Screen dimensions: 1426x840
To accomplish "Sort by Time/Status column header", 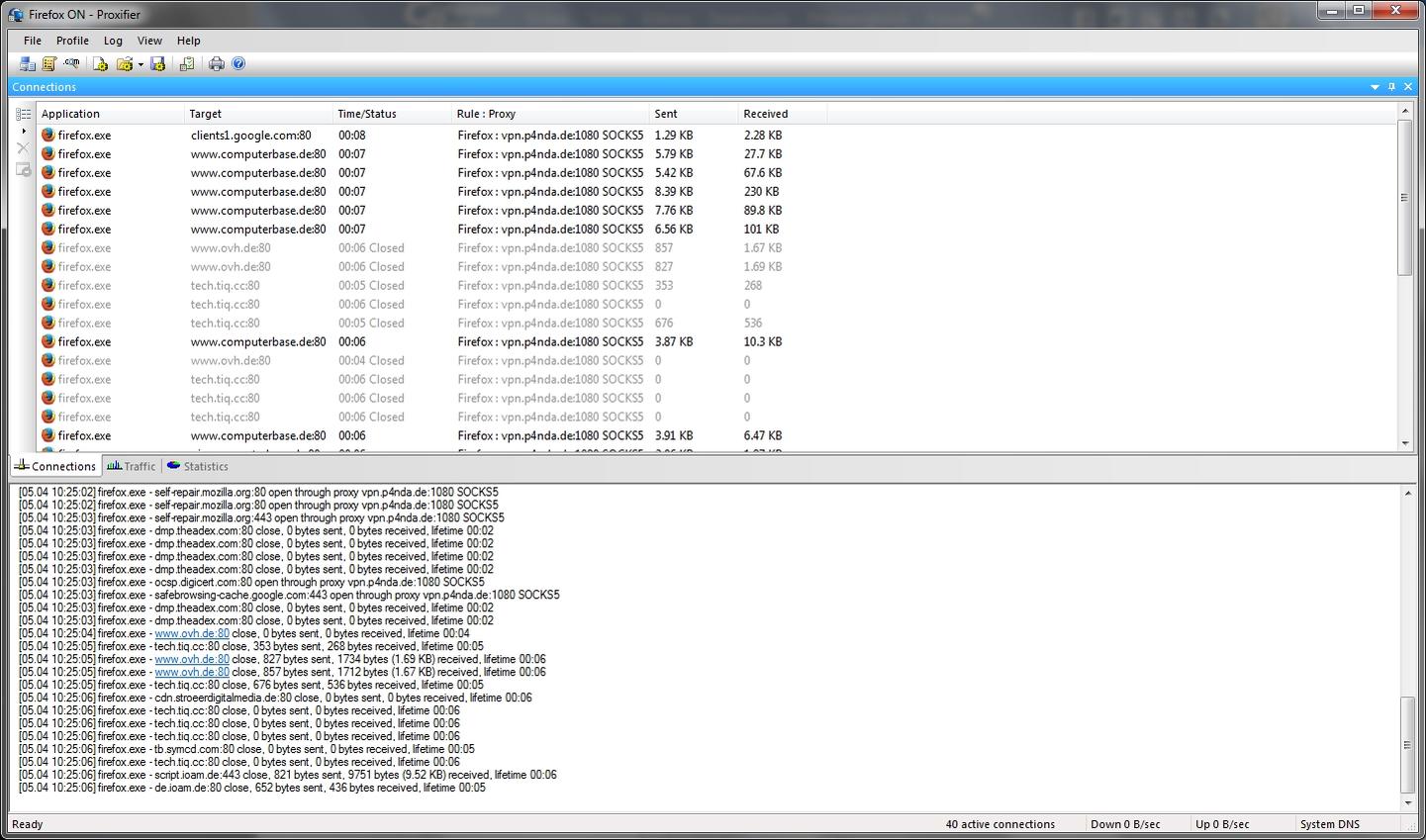I will tap(392, 114).
